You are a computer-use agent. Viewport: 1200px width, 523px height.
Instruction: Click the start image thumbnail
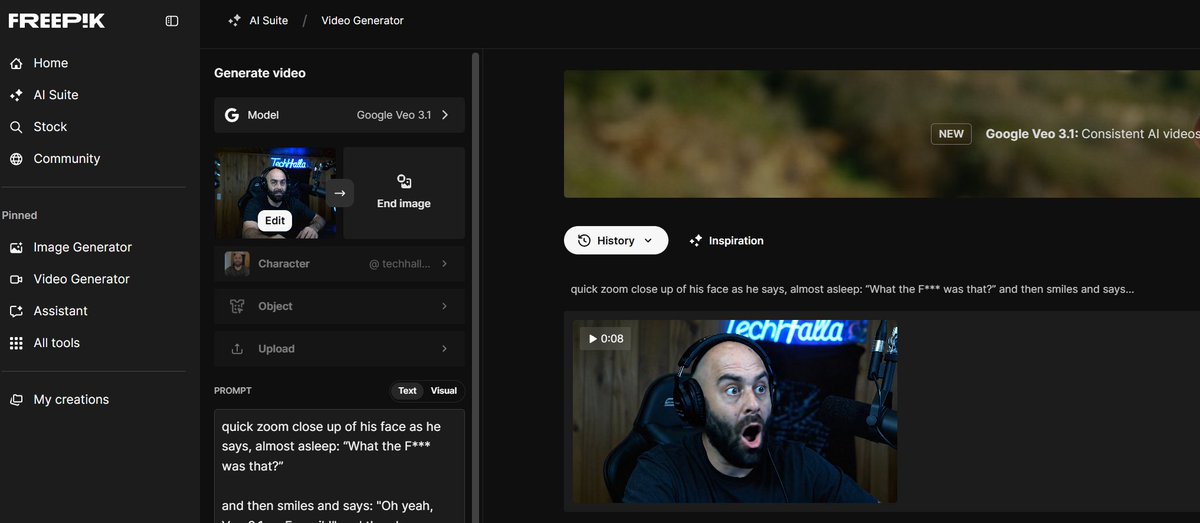pos(275,193)
